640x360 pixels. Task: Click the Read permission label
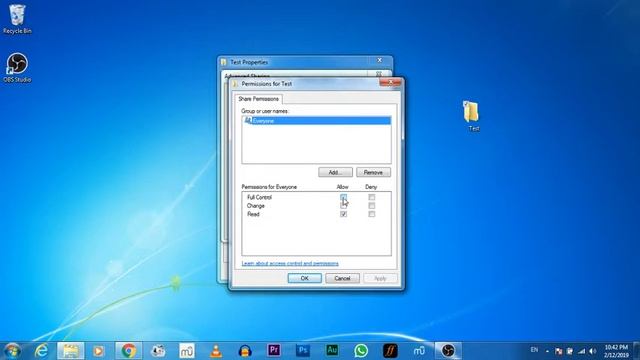tap(253, 214)
